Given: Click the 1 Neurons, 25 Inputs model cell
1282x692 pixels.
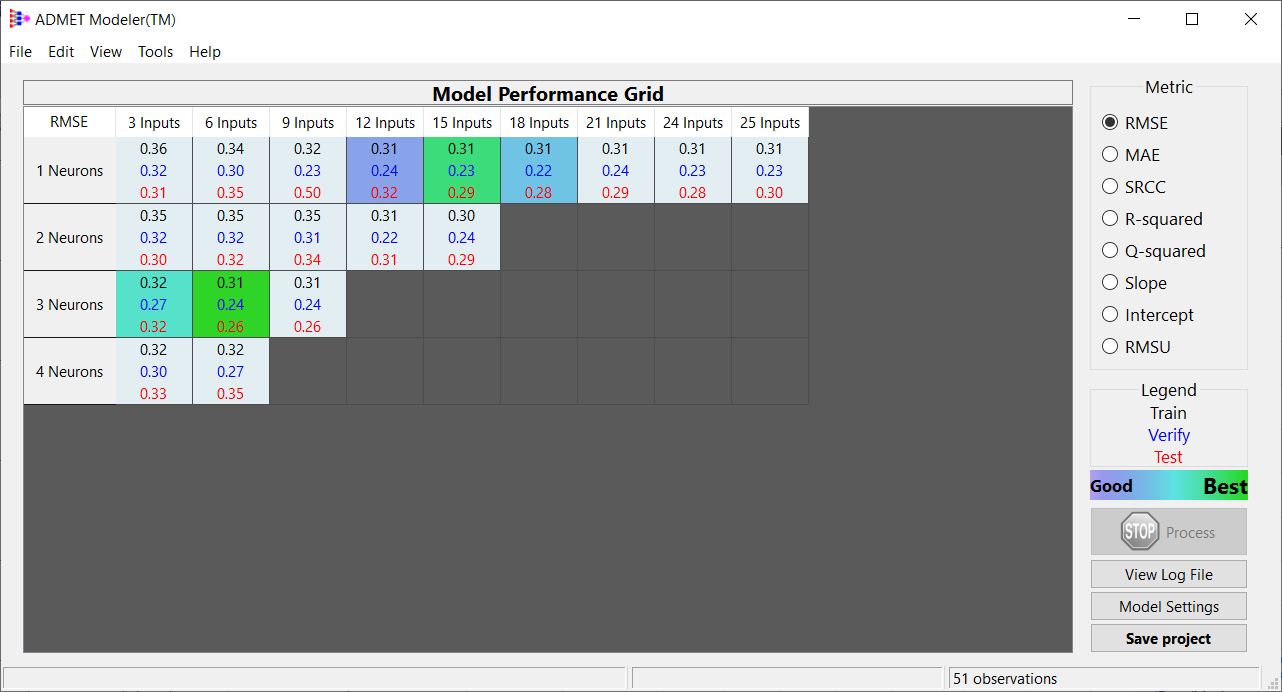Looking at the screenshot, I should (x=769, y=171).
